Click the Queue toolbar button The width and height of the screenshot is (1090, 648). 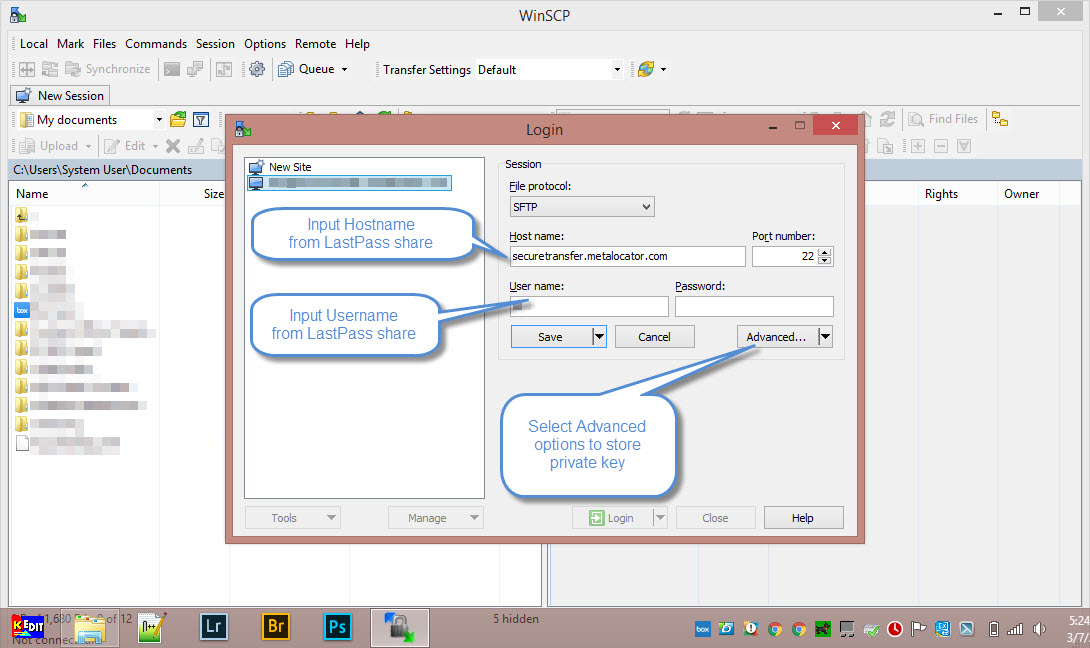click(307, 69)
